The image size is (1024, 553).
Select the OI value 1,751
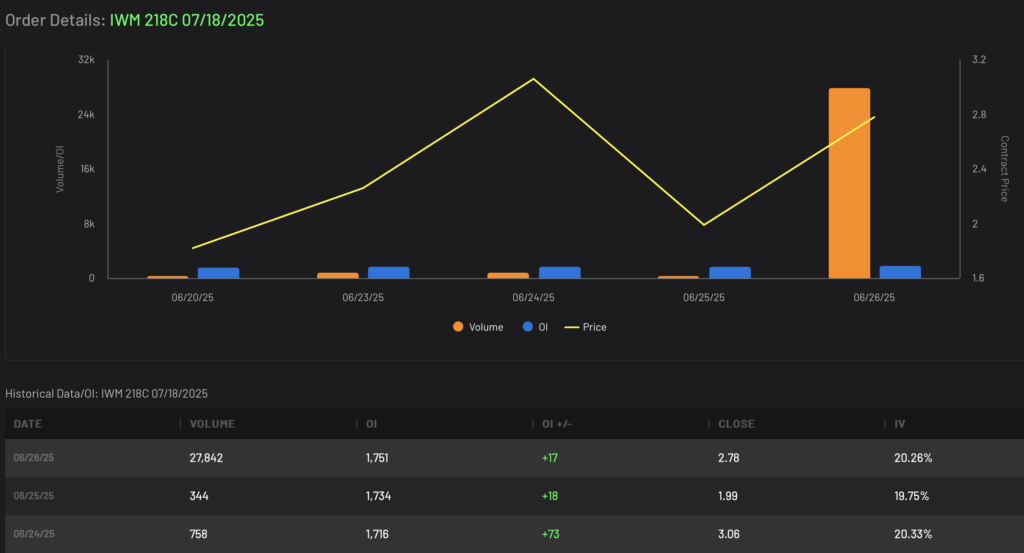coord(377,458)
